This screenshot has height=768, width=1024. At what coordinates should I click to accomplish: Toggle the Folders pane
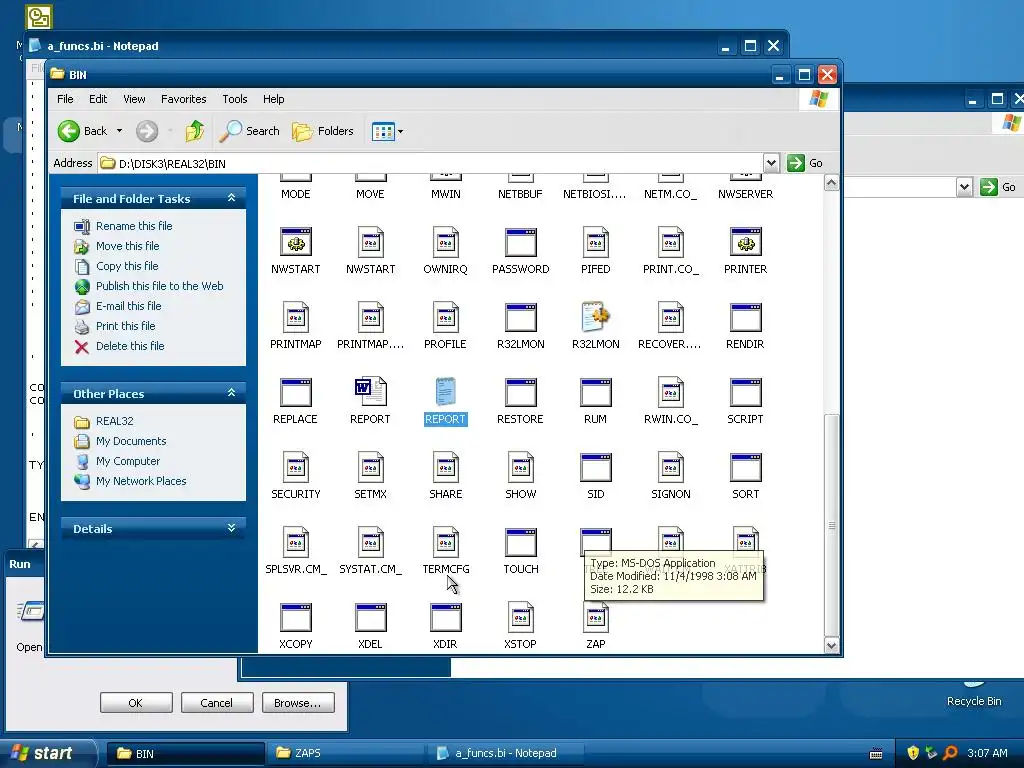323,131
